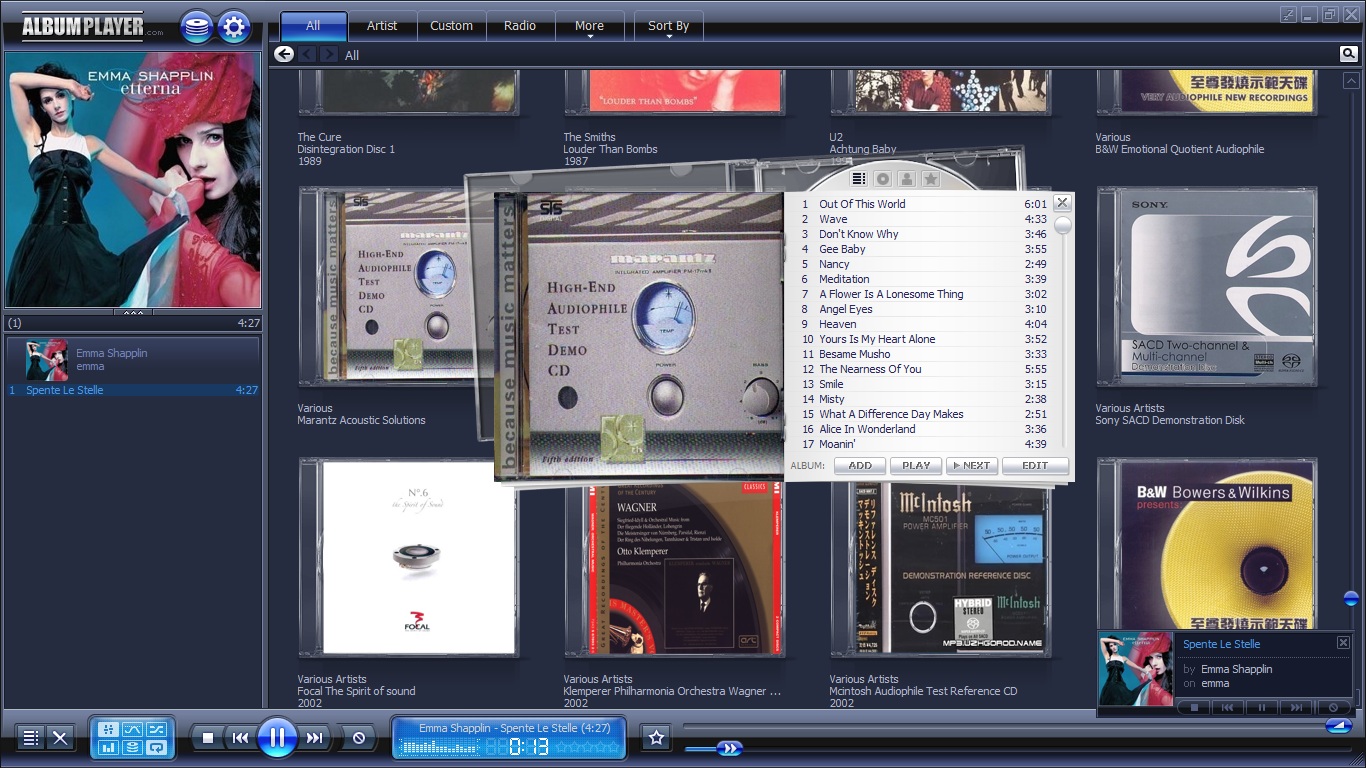Open the B&W Bowers & Wilkins album
The image size is (1366, 768).
point(1207,545)
